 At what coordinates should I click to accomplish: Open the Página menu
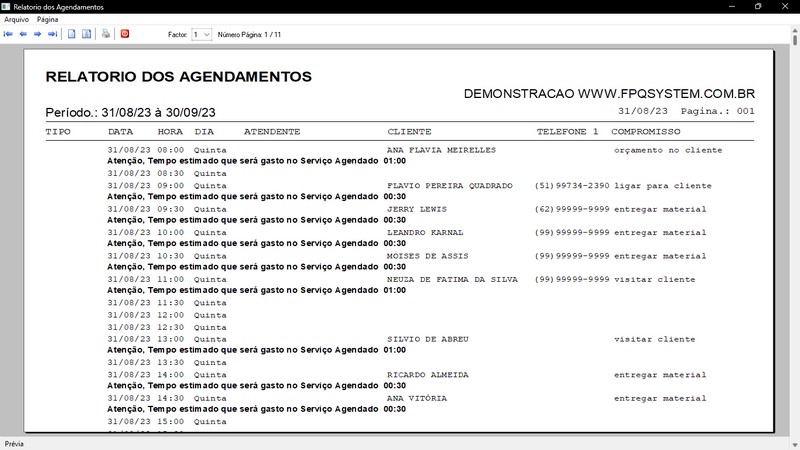47,19
